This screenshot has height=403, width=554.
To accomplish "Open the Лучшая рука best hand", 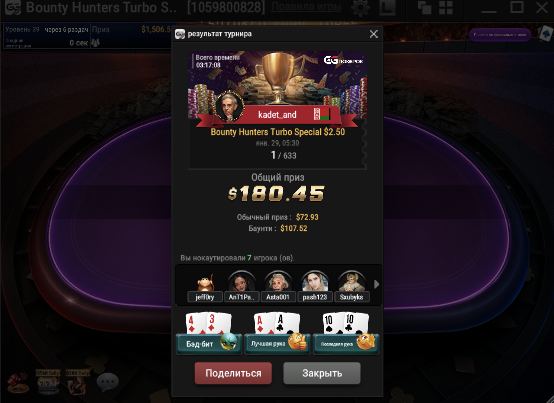I will tap(278, 333).
